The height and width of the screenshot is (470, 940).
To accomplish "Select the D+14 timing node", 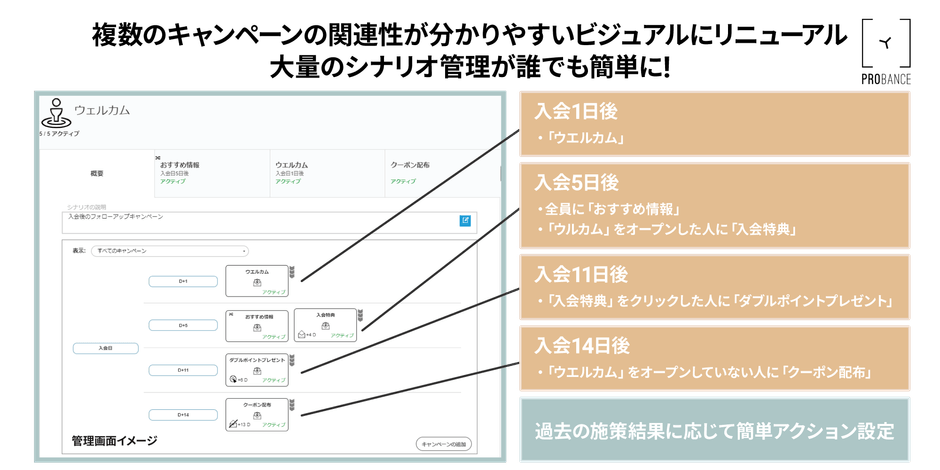I will tap(183, 415).
